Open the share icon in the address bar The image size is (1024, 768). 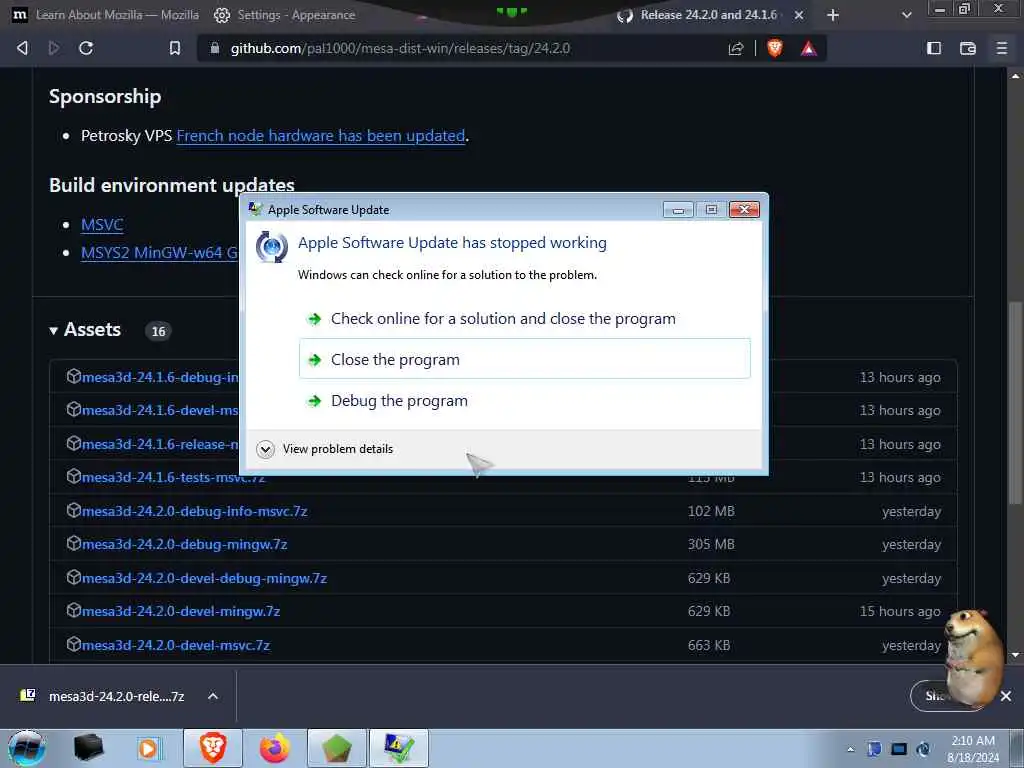click(736, 48)
